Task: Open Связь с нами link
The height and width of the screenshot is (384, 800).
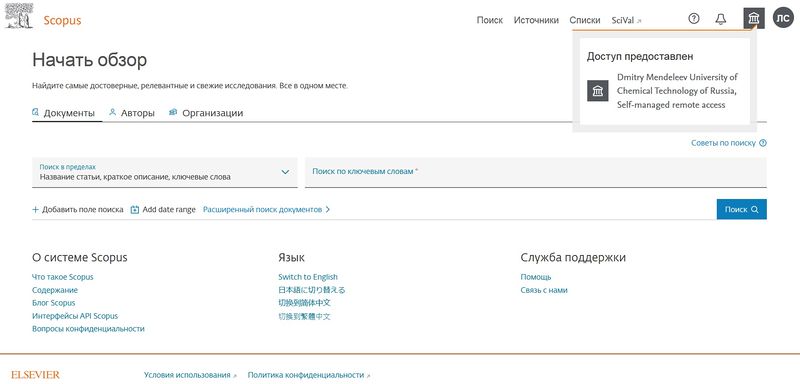Action: 544,290
